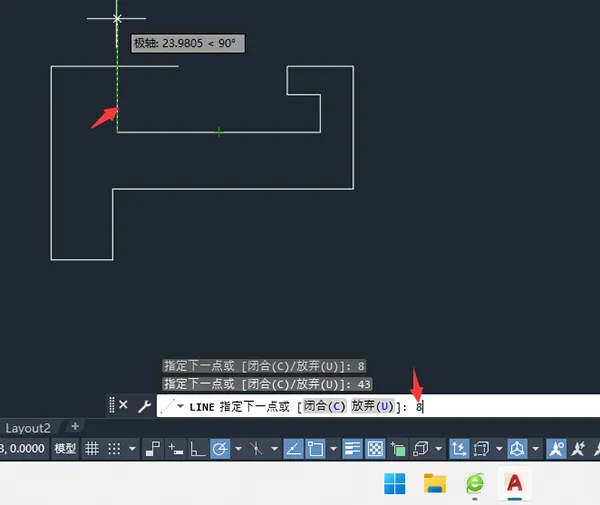600x505 pixels.
Task: Choose the 闭合(C) close option
Action: coord(324,406)
